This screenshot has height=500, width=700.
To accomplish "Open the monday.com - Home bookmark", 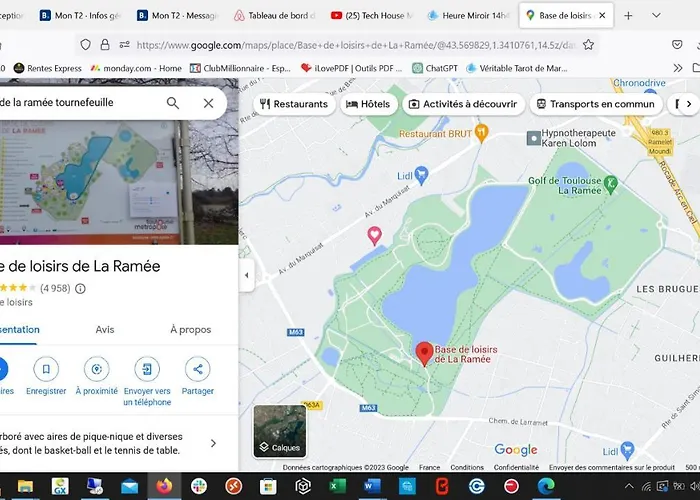I will point(136,68).
